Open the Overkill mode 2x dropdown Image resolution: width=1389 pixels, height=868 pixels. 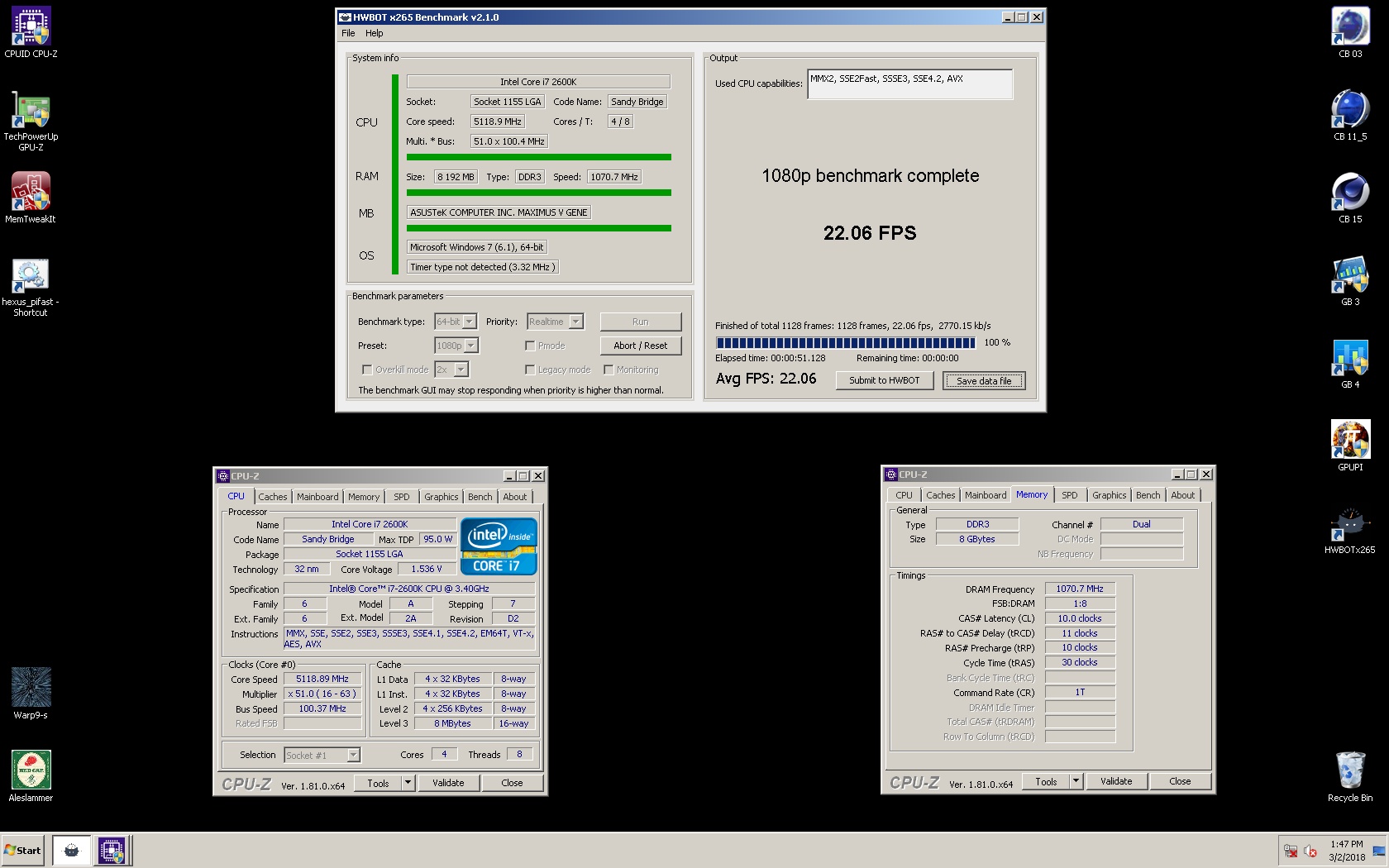tap(452, 370)
